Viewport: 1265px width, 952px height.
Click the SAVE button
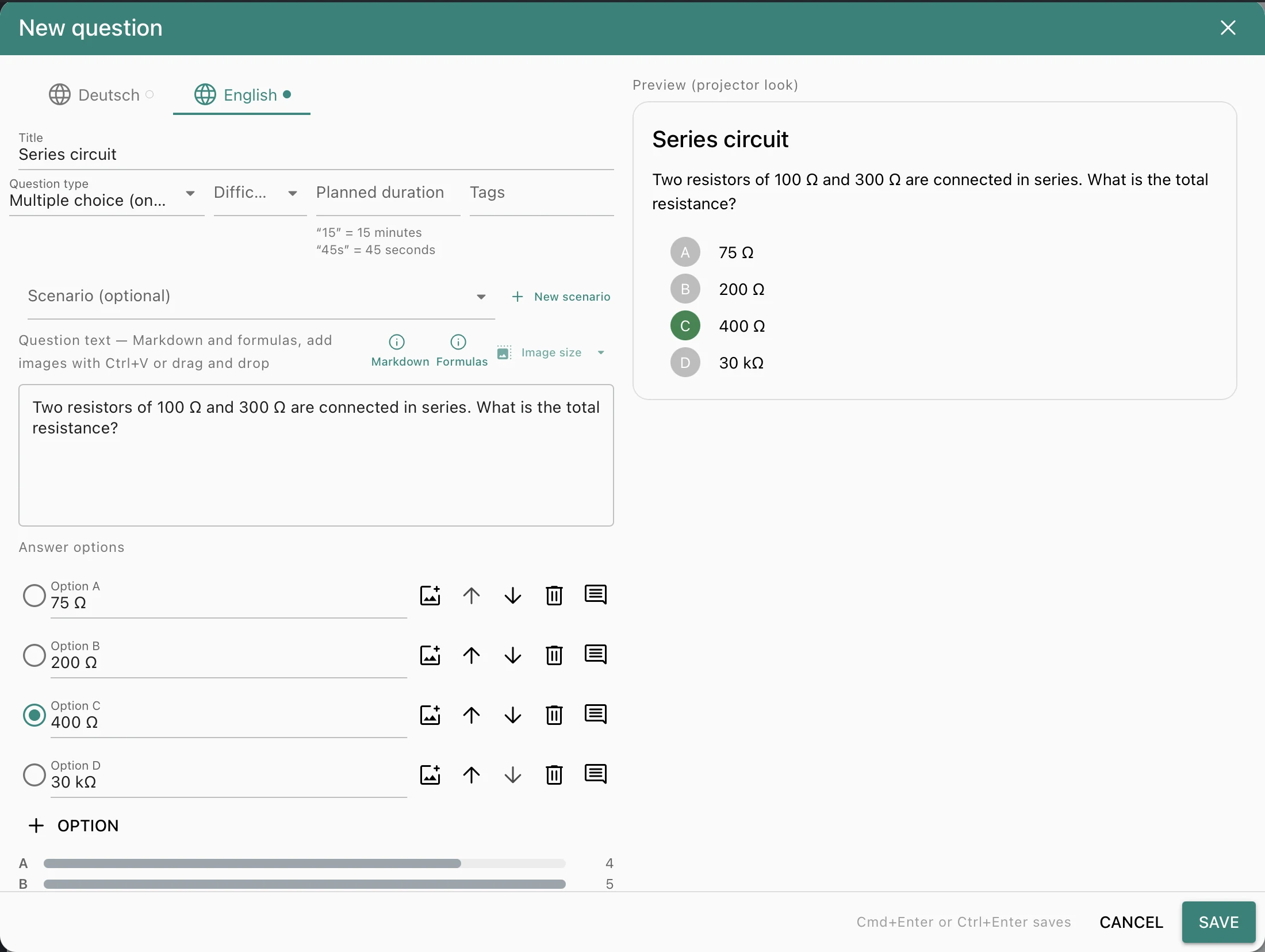click(x=1218, y=922)
